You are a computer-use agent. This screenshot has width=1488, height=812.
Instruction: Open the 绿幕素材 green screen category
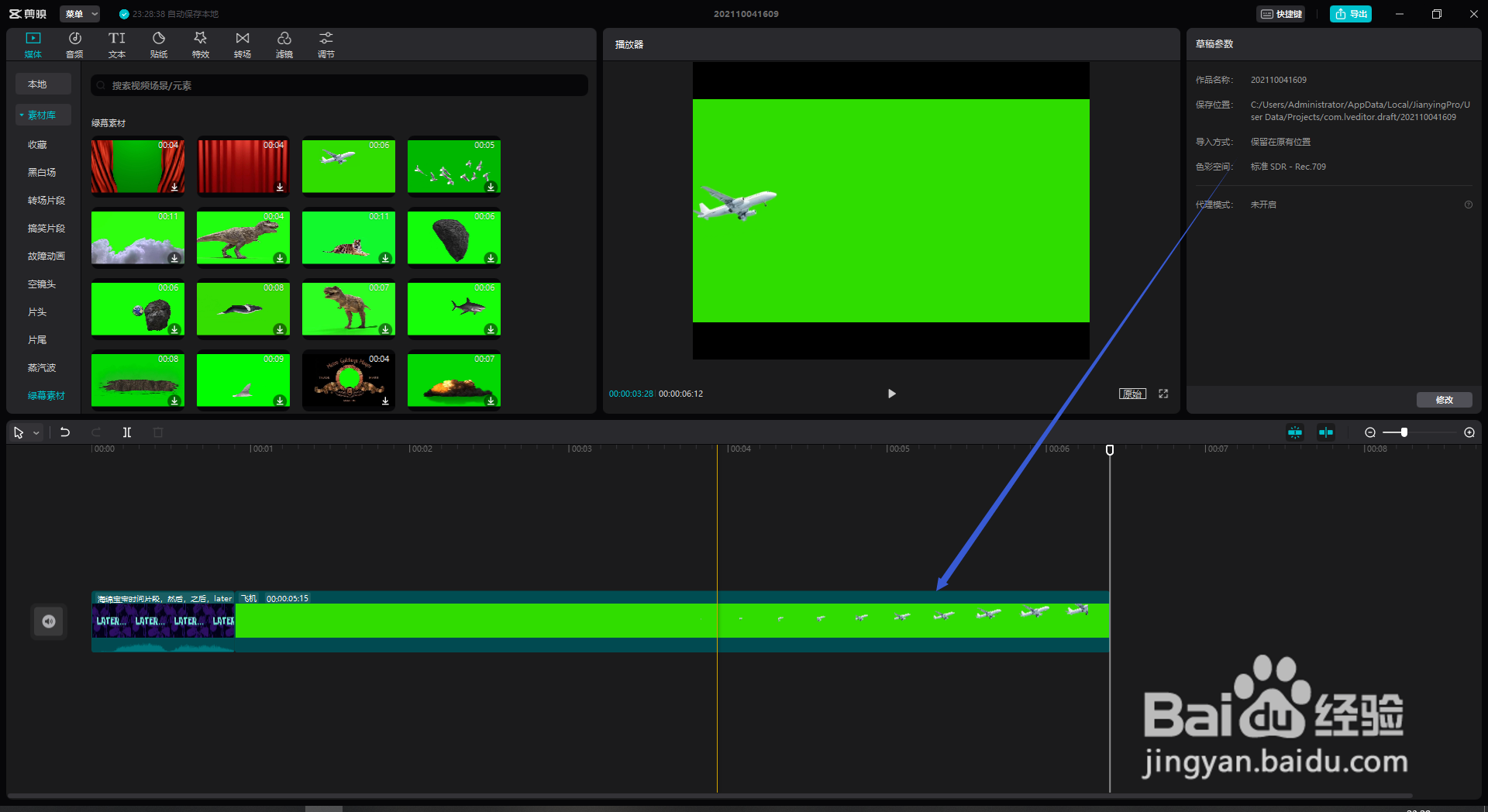pyautogui.click(x=46, y=396)
